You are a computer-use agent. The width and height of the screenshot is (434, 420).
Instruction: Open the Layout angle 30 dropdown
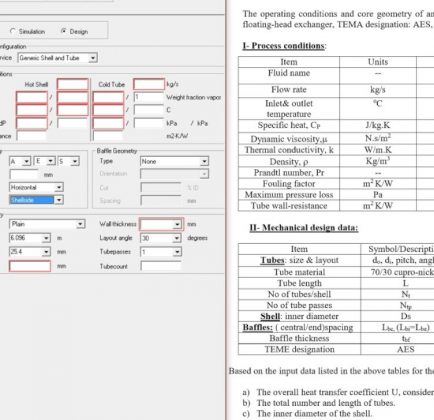[x=177, y=238]
